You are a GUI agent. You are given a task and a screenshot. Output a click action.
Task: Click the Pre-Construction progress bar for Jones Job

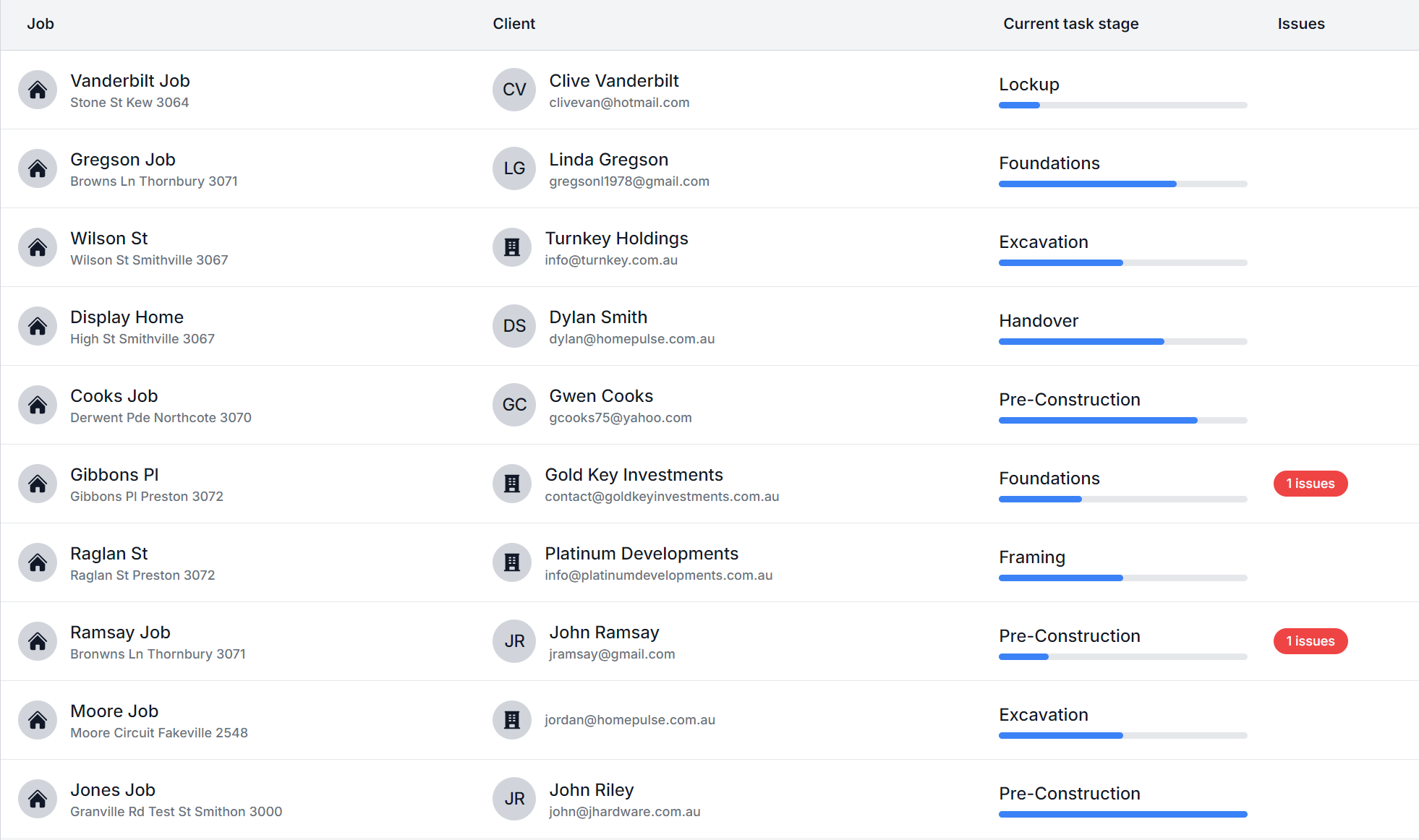1123,815
